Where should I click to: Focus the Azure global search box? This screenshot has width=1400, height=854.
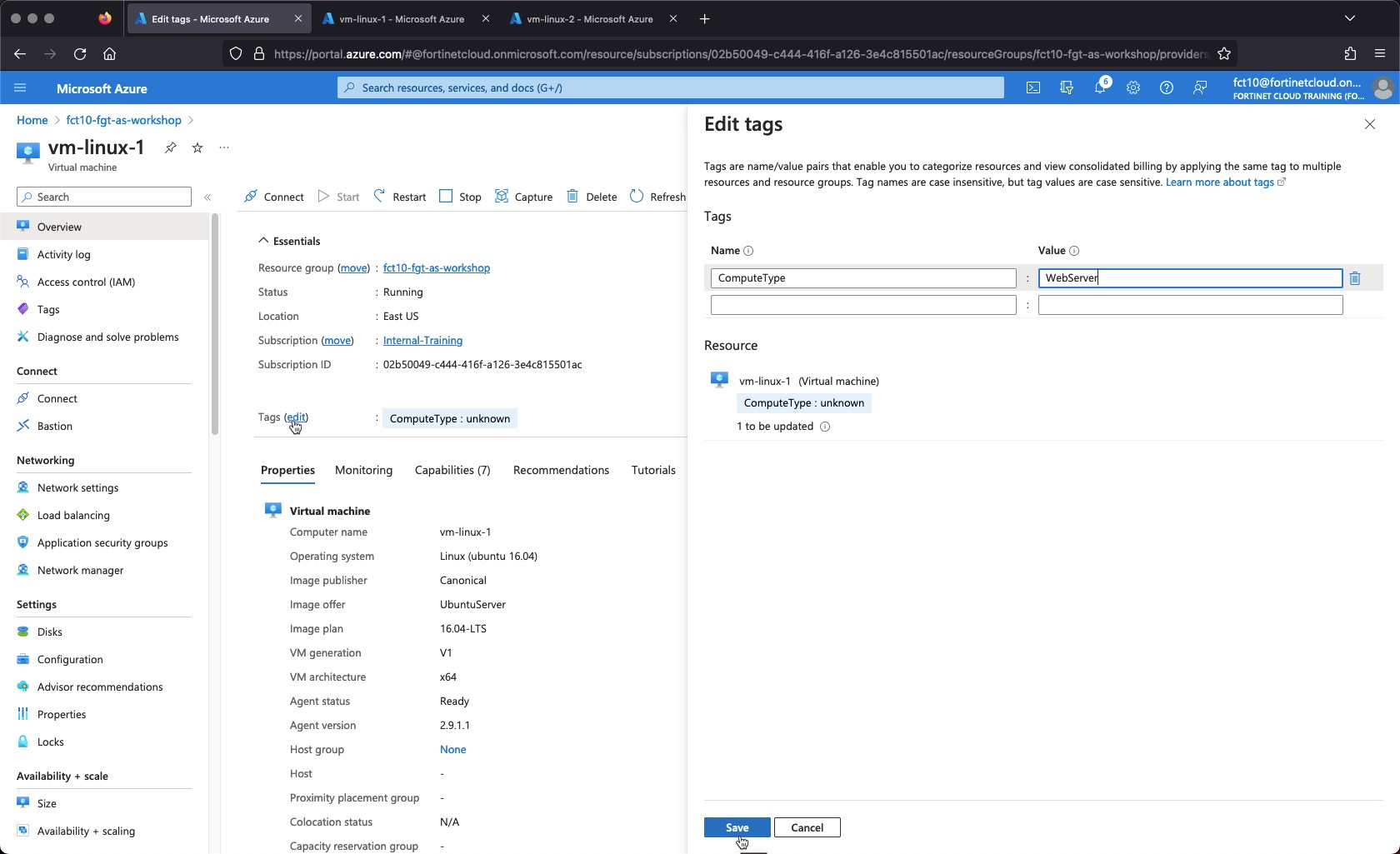point(671,87)
